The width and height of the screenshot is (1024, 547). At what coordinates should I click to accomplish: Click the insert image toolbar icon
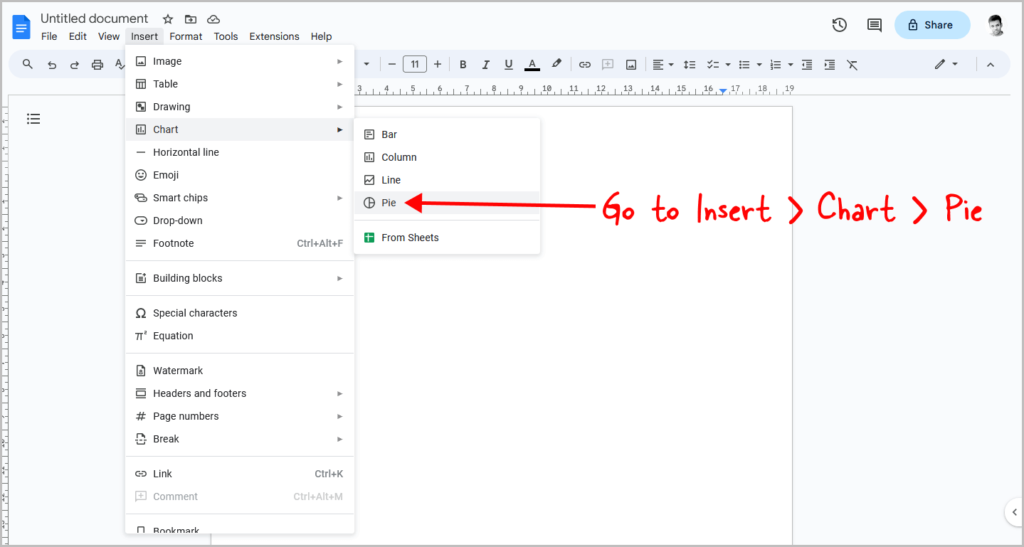(631, 65)
